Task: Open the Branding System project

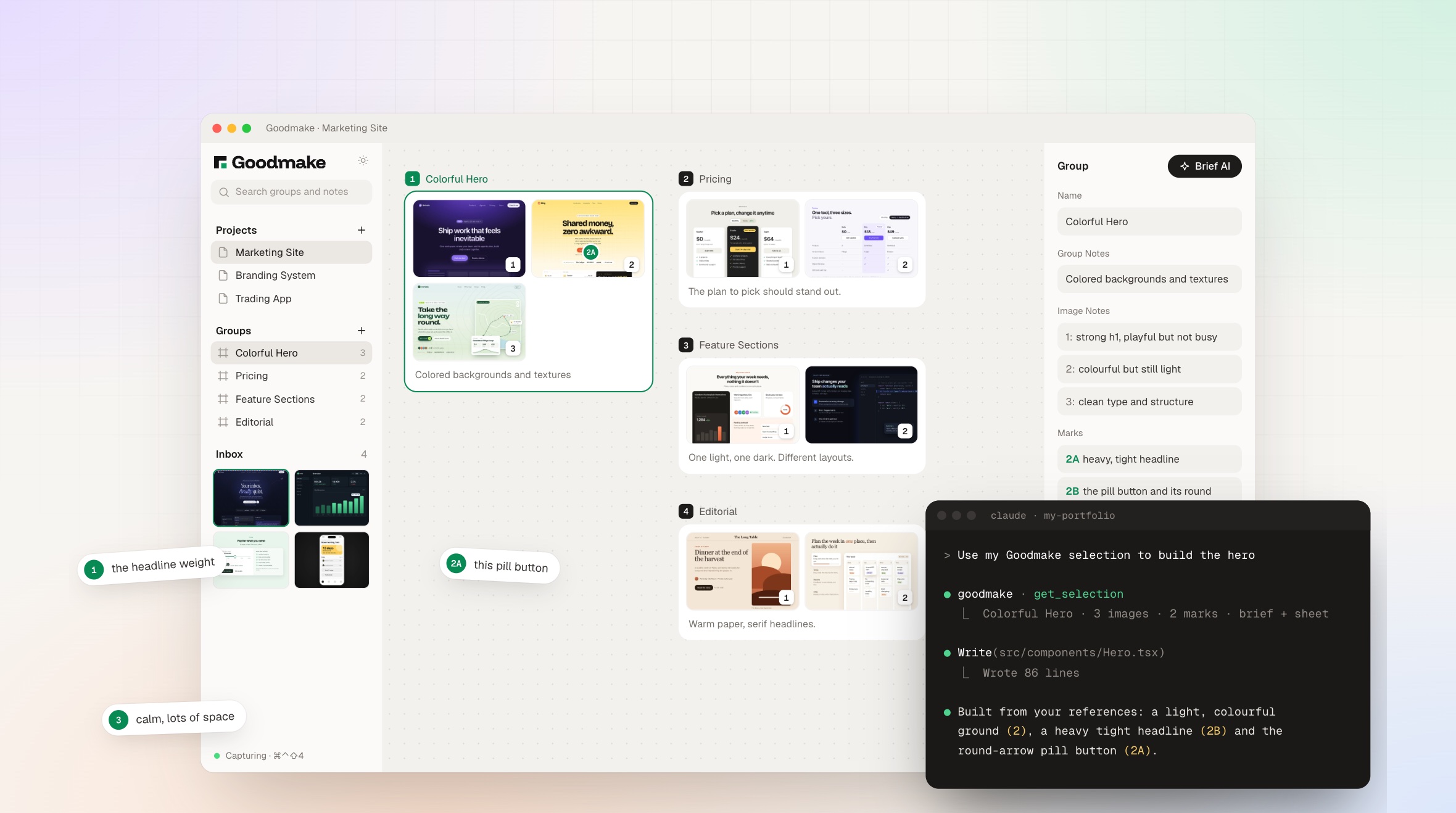Action: pyautogui.click(x=291, y=275)
